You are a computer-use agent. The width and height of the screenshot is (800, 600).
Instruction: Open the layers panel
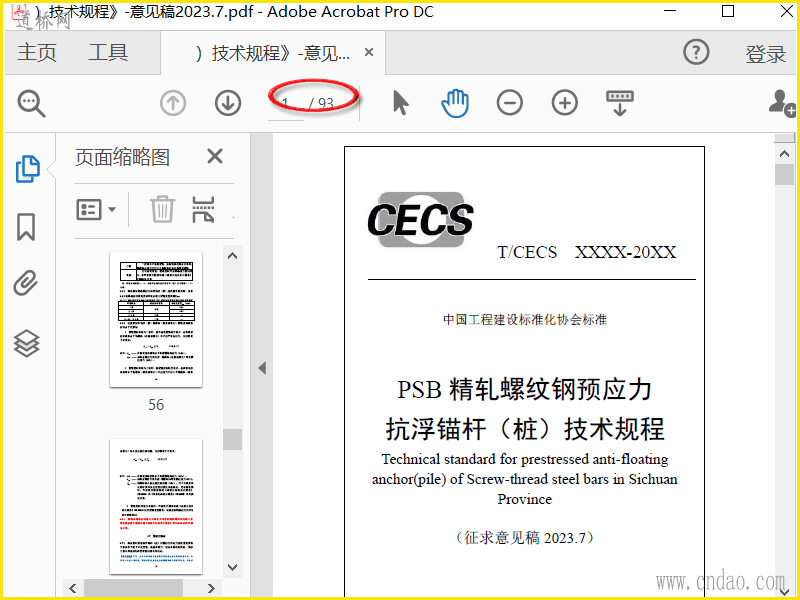coord(27,343)
